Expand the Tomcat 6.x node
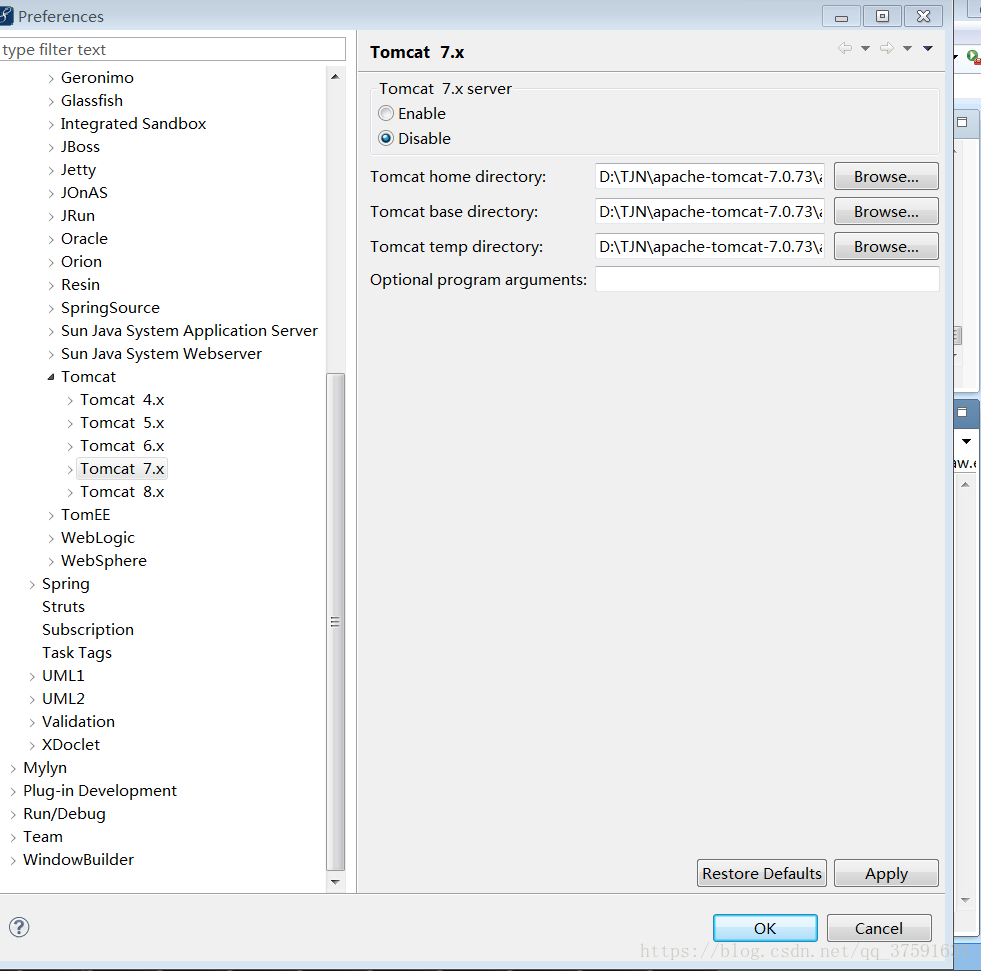 tap(70, 447)
